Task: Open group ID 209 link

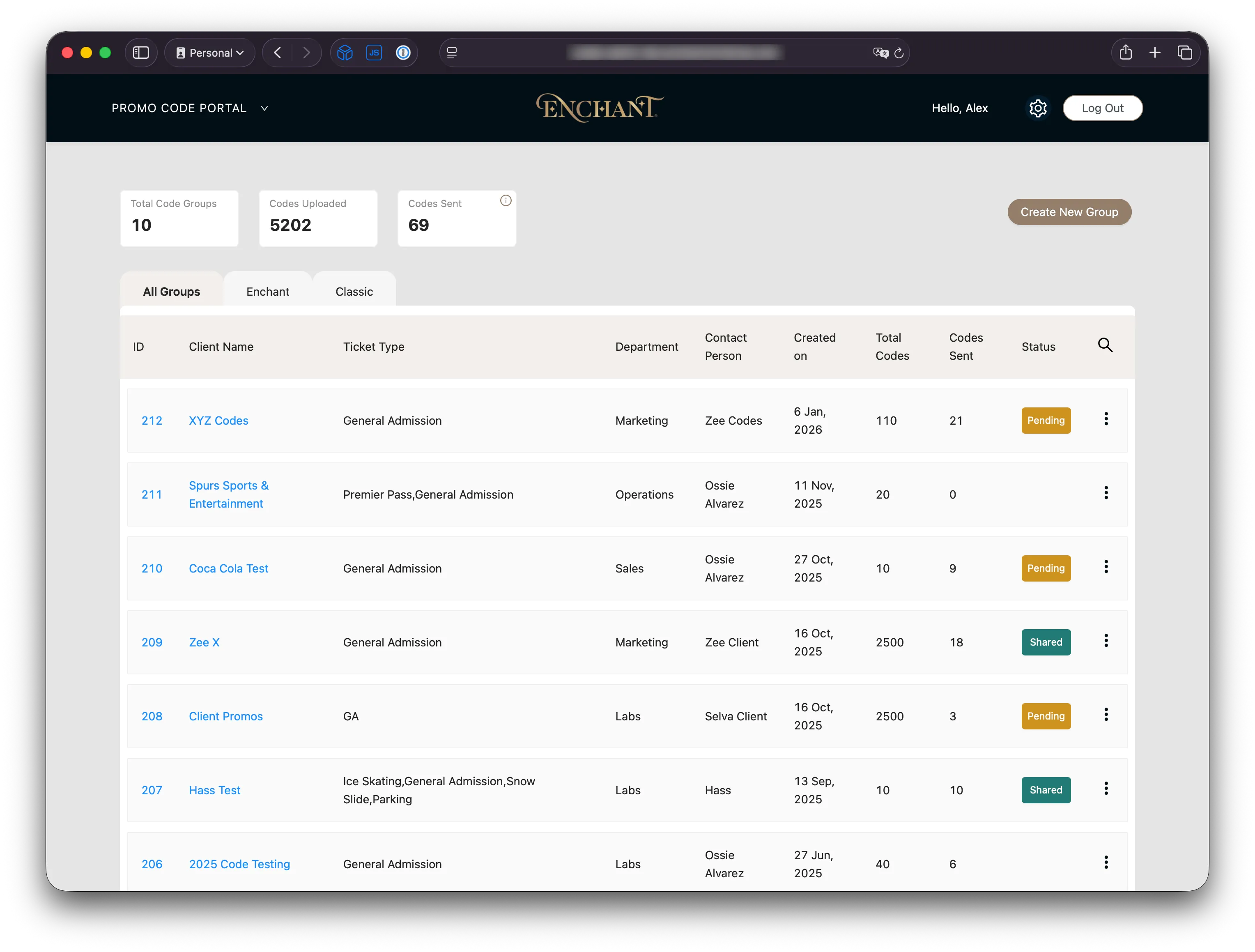Action: pos(152,642)
